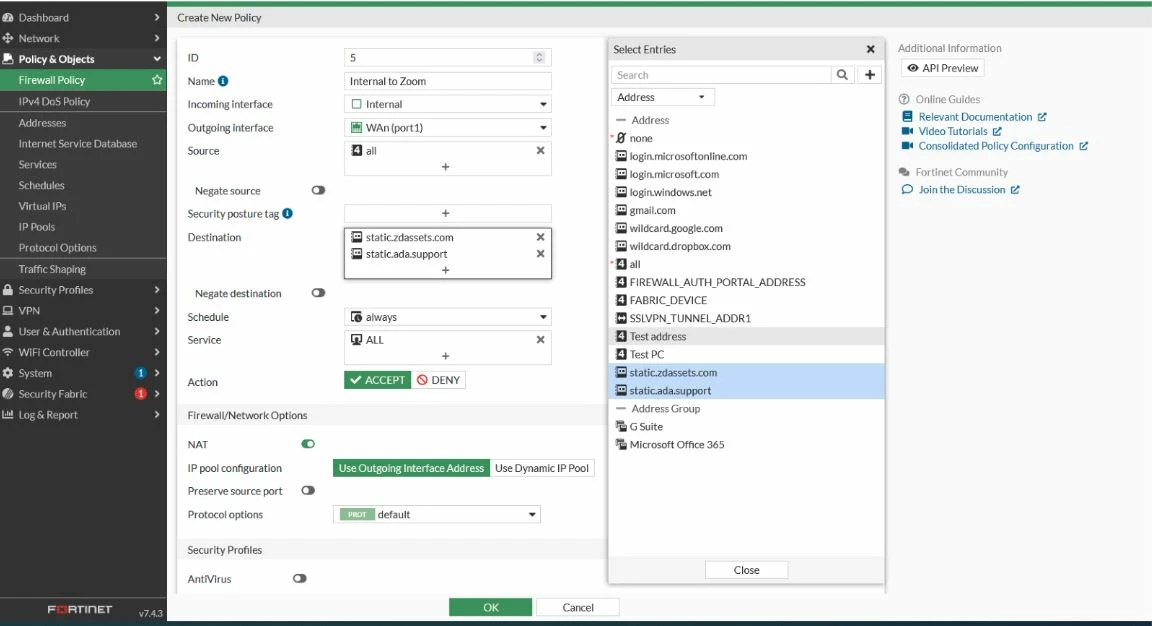This screenshot has width=1152, height=626.
Task: Enable the AntiVirus switch
Action: click(x=299, y=579)
